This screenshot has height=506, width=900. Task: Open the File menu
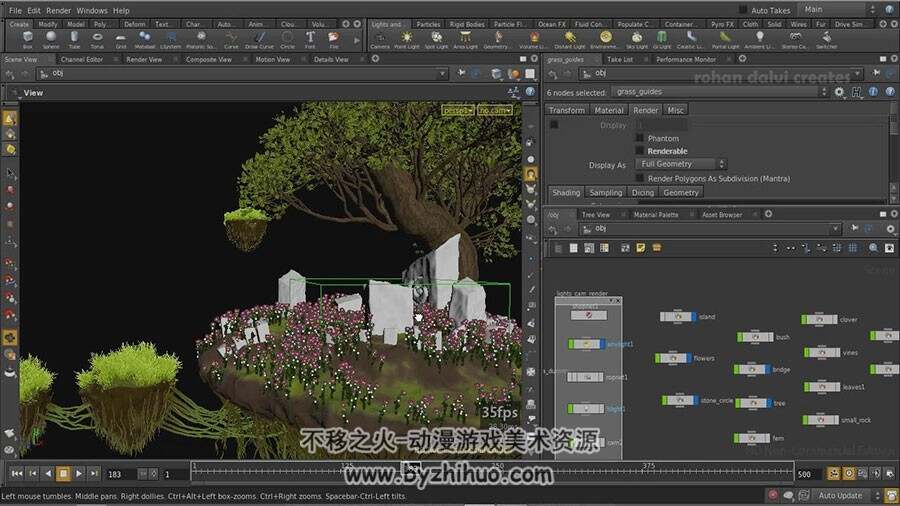(x=15, y=10)
